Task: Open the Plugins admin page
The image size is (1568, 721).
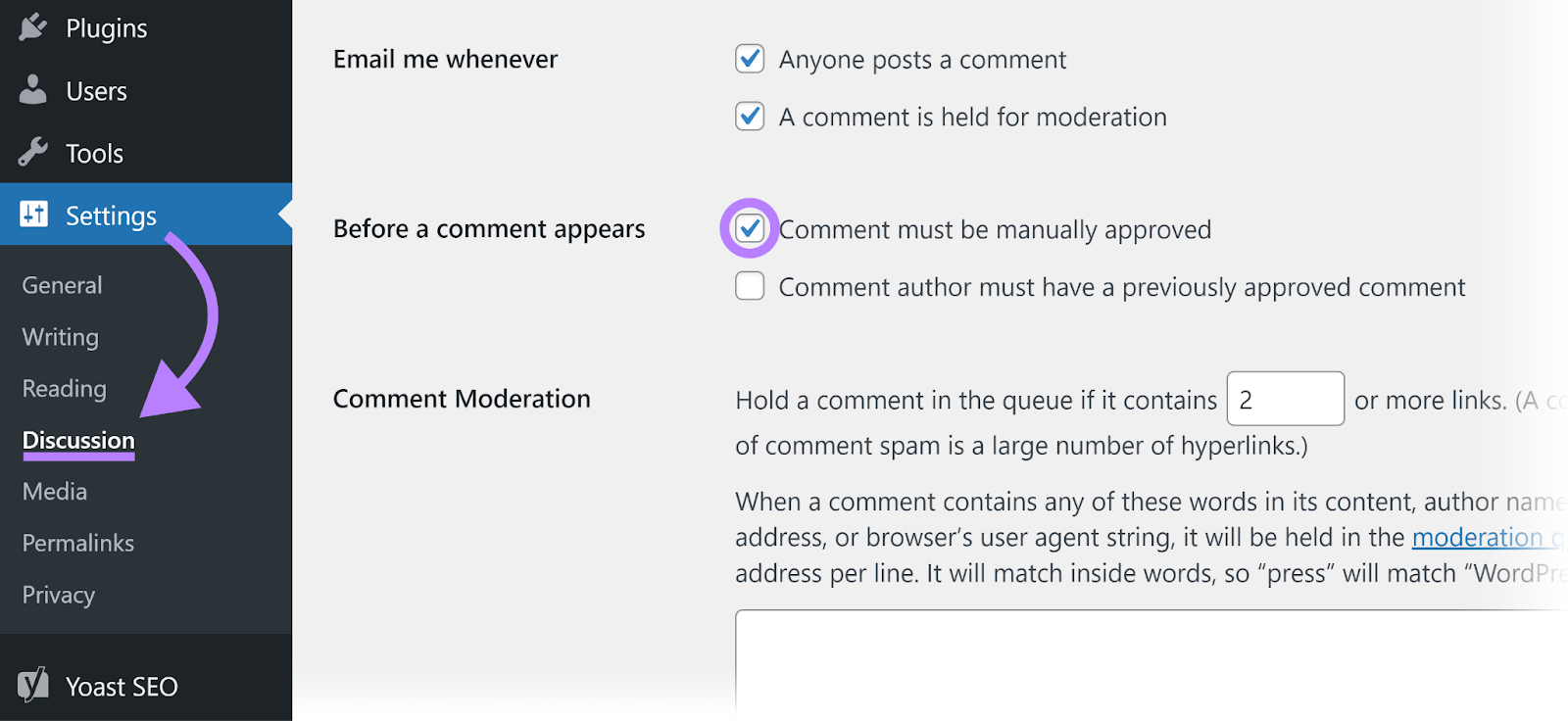Action: 106,26
